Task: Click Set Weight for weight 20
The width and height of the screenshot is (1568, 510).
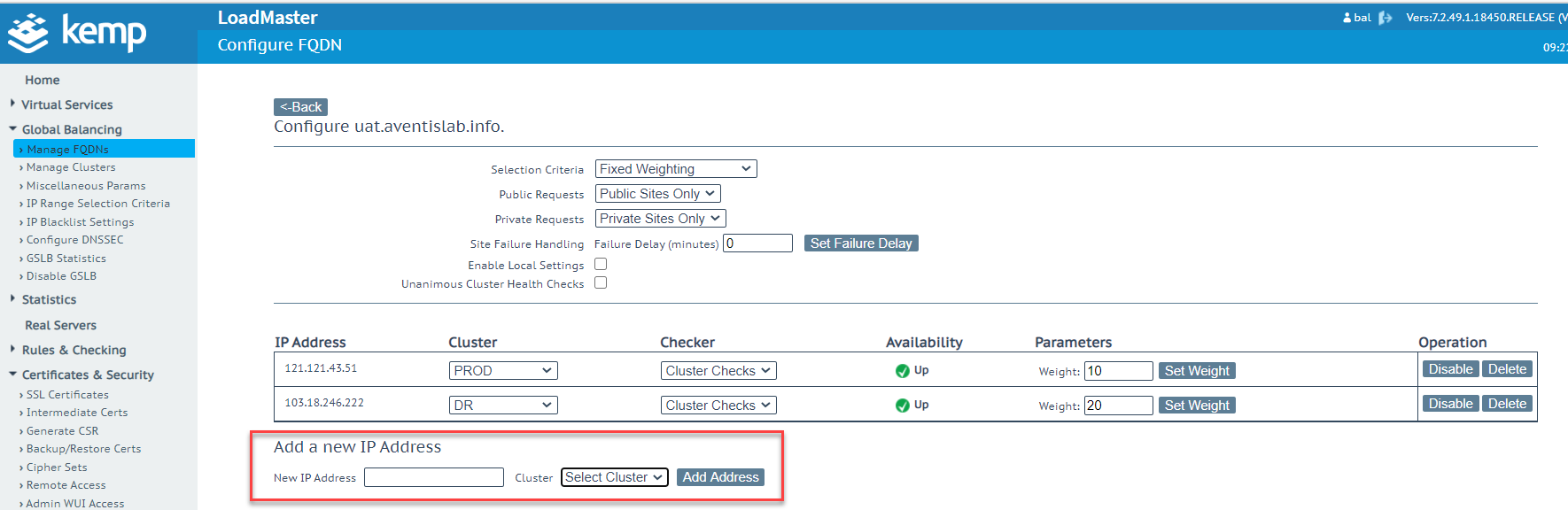Action: (1197, 406)
